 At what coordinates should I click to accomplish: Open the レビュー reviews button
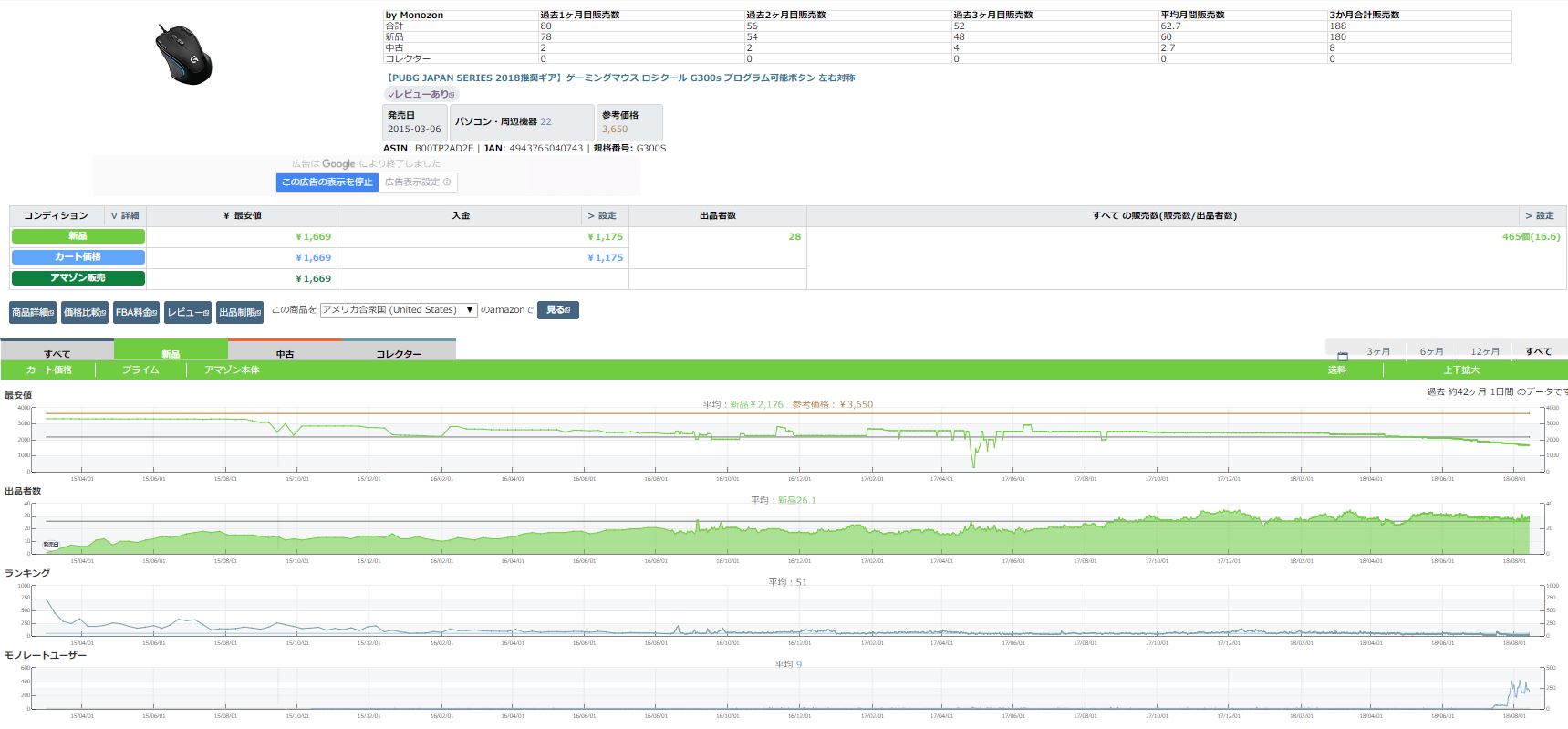click(x=188, y=312)
